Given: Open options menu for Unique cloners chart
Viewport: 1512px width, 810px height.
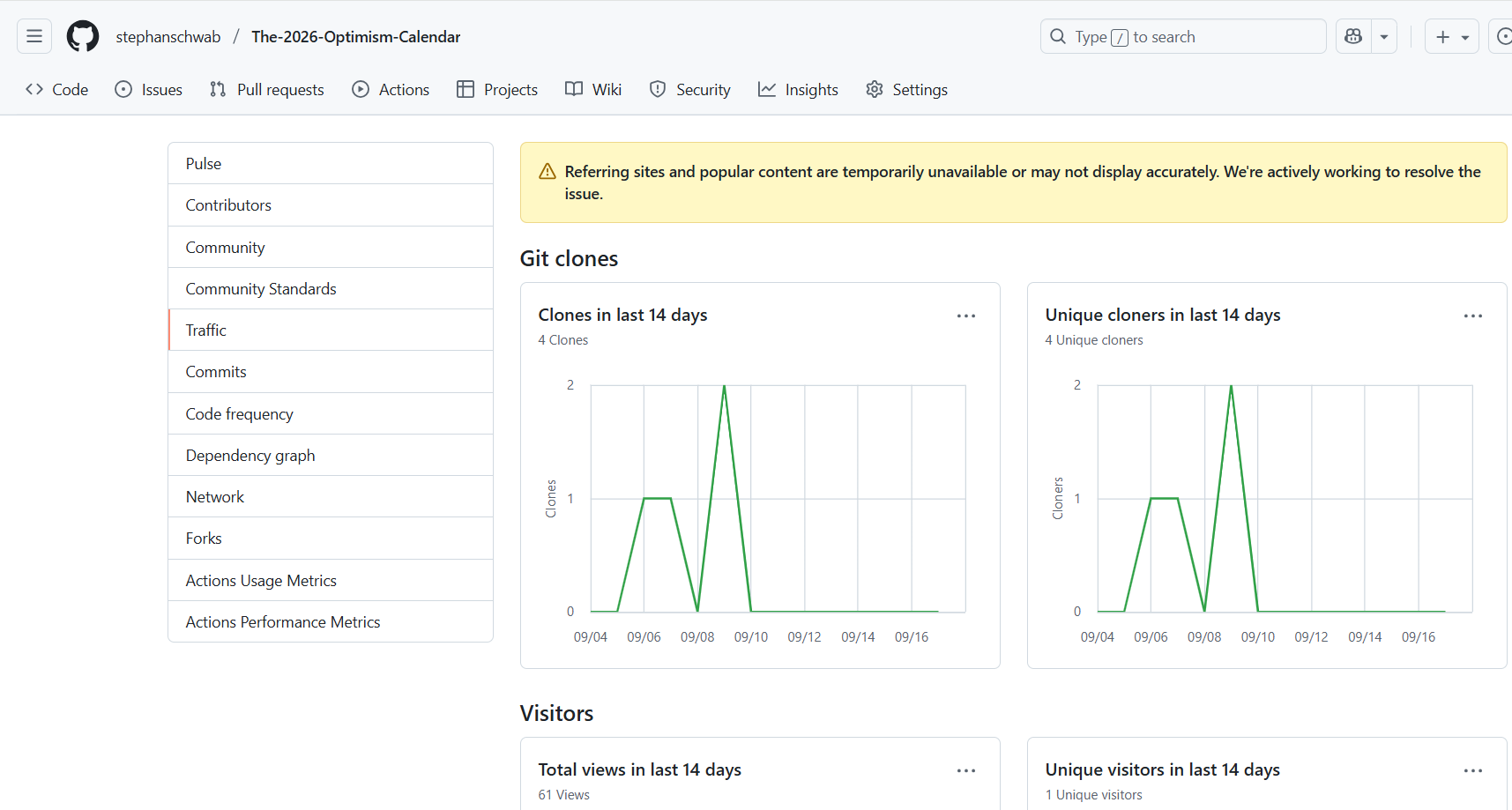Looking at the screenshot, I should (1472, 316).
